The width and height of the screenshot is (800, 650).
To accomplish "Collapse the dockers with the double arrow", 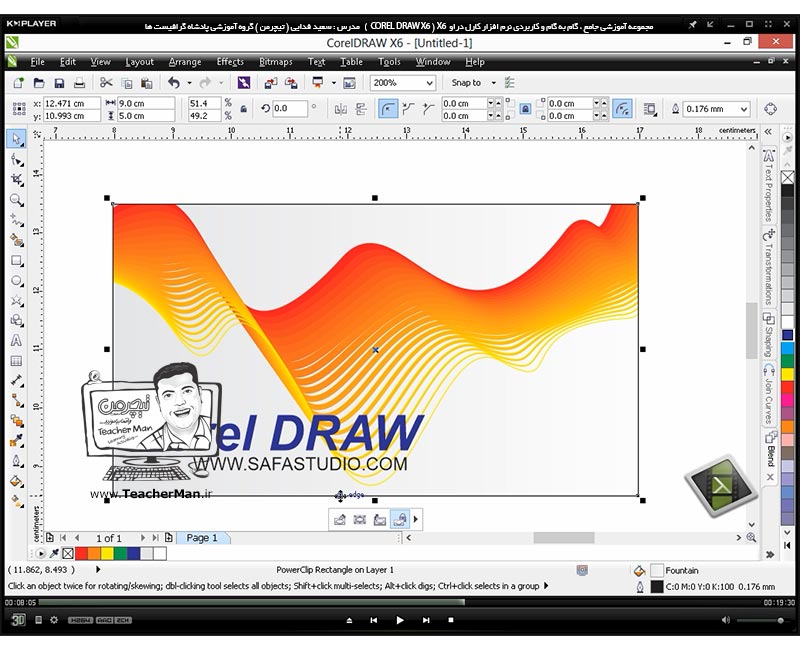I will click(x=768, y=132).
